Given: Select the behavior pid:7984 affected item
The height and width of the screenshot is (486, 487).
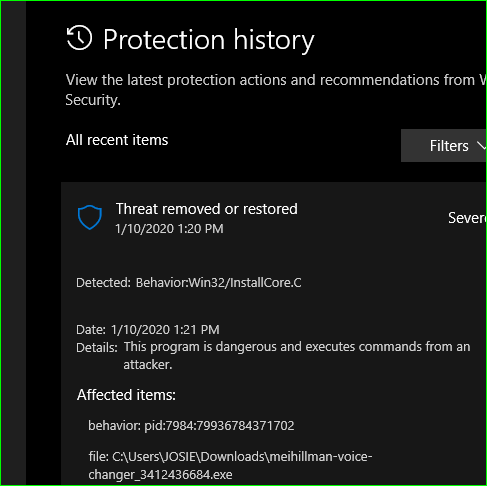Looking at the screenshot, I should [x=191, y=426].
